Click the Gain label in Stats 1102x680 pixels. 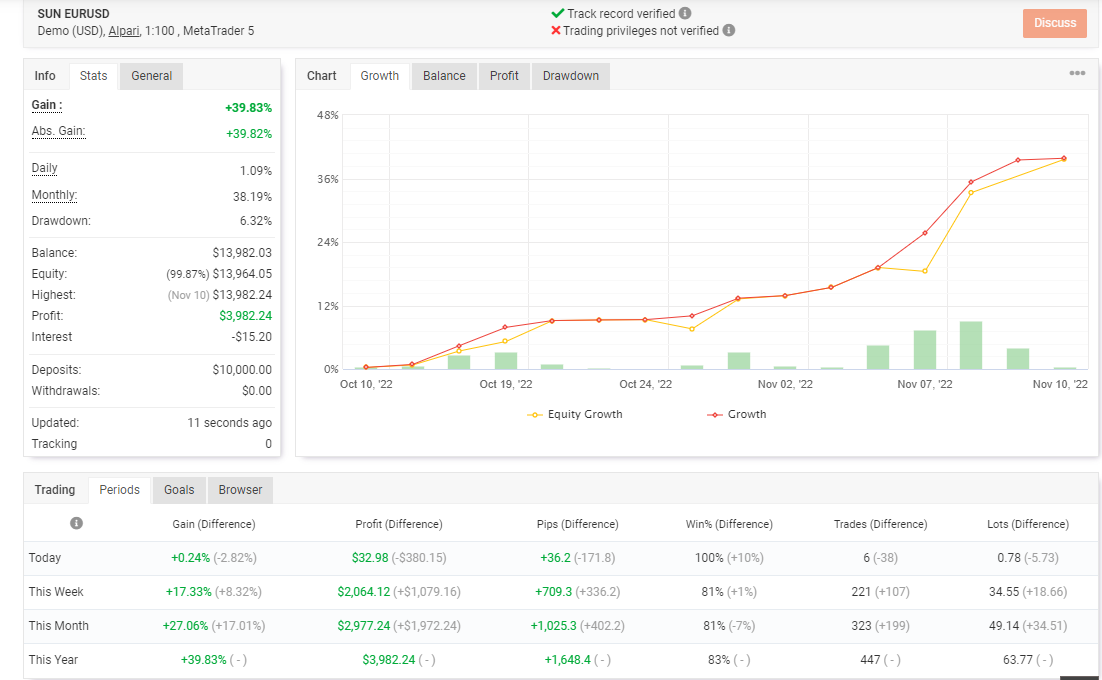click(46, 105)
